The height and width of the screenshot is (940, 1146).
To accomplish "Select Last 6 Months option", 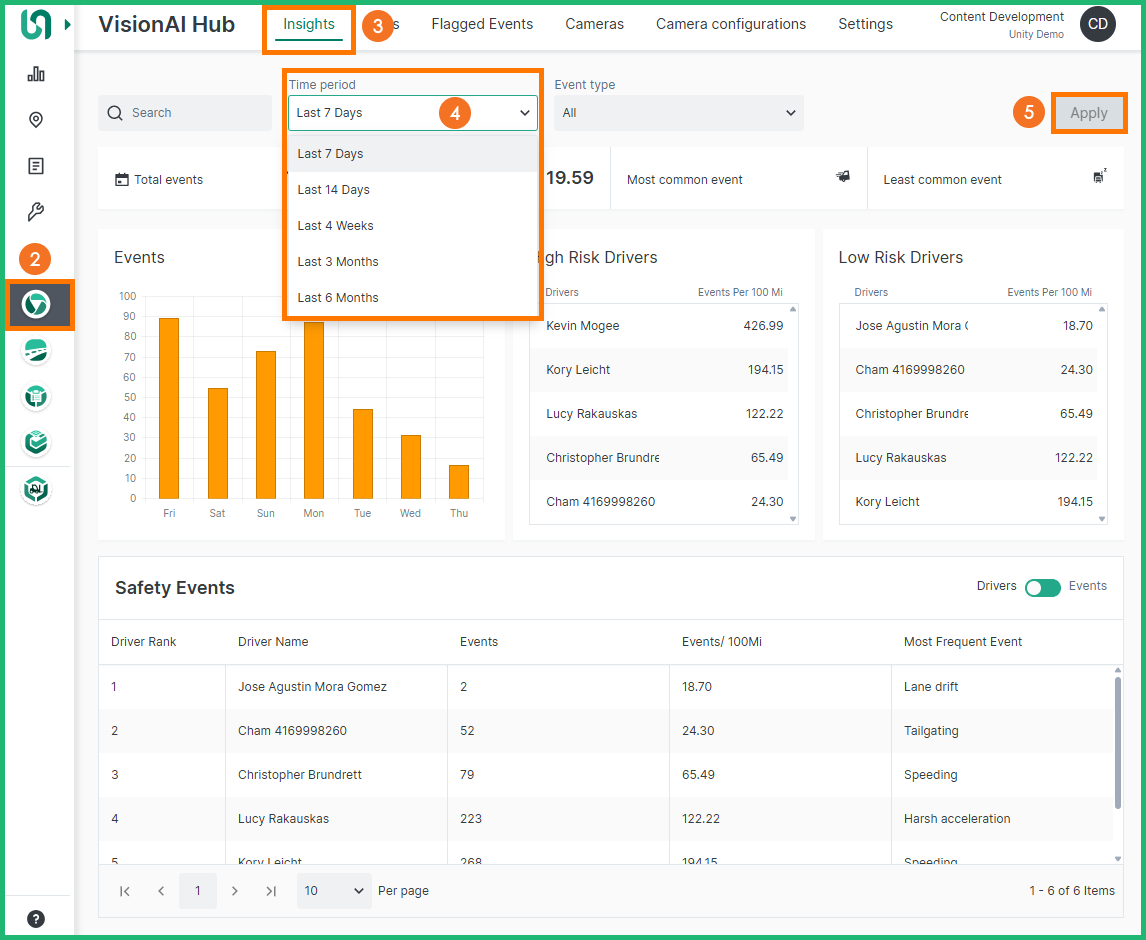I will click(x=338, y=298).
